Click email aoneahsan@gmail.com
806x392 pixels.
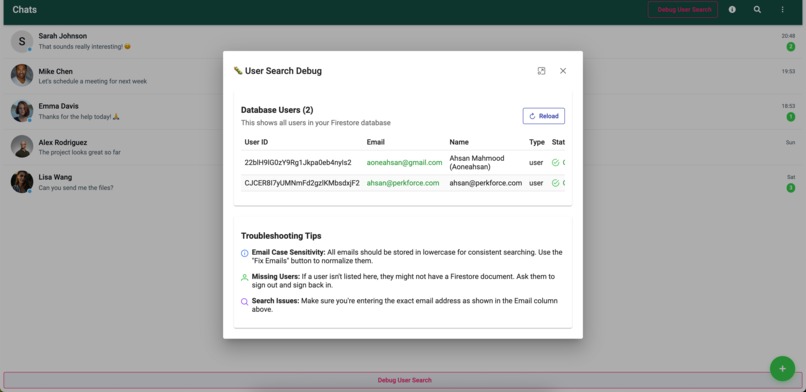[x=404, y=162]
